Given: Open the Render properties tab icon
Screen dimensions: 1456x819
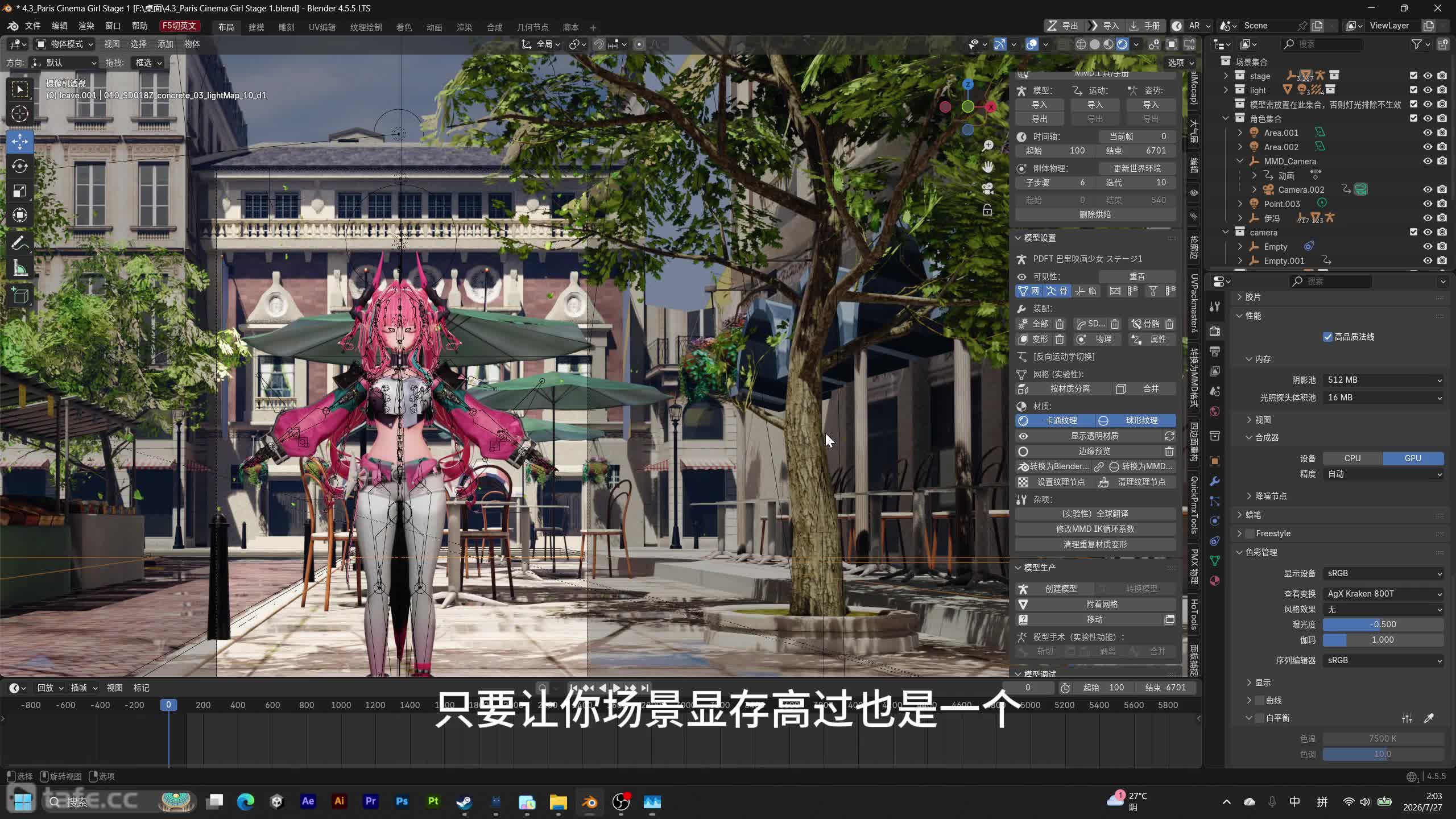Looking at the screenshot, I should (1215, 331).
